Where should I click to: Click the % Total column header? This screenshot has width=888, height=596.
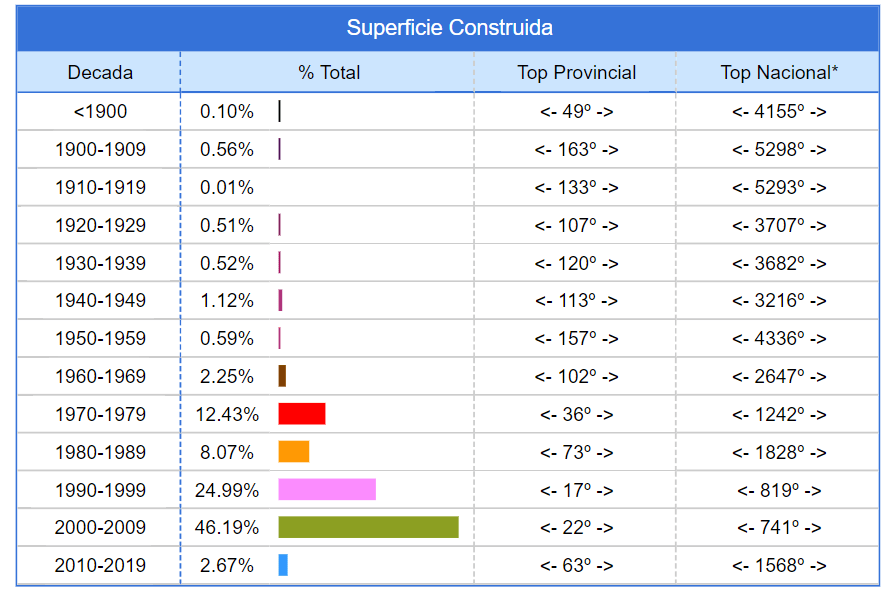click(329, 72)
